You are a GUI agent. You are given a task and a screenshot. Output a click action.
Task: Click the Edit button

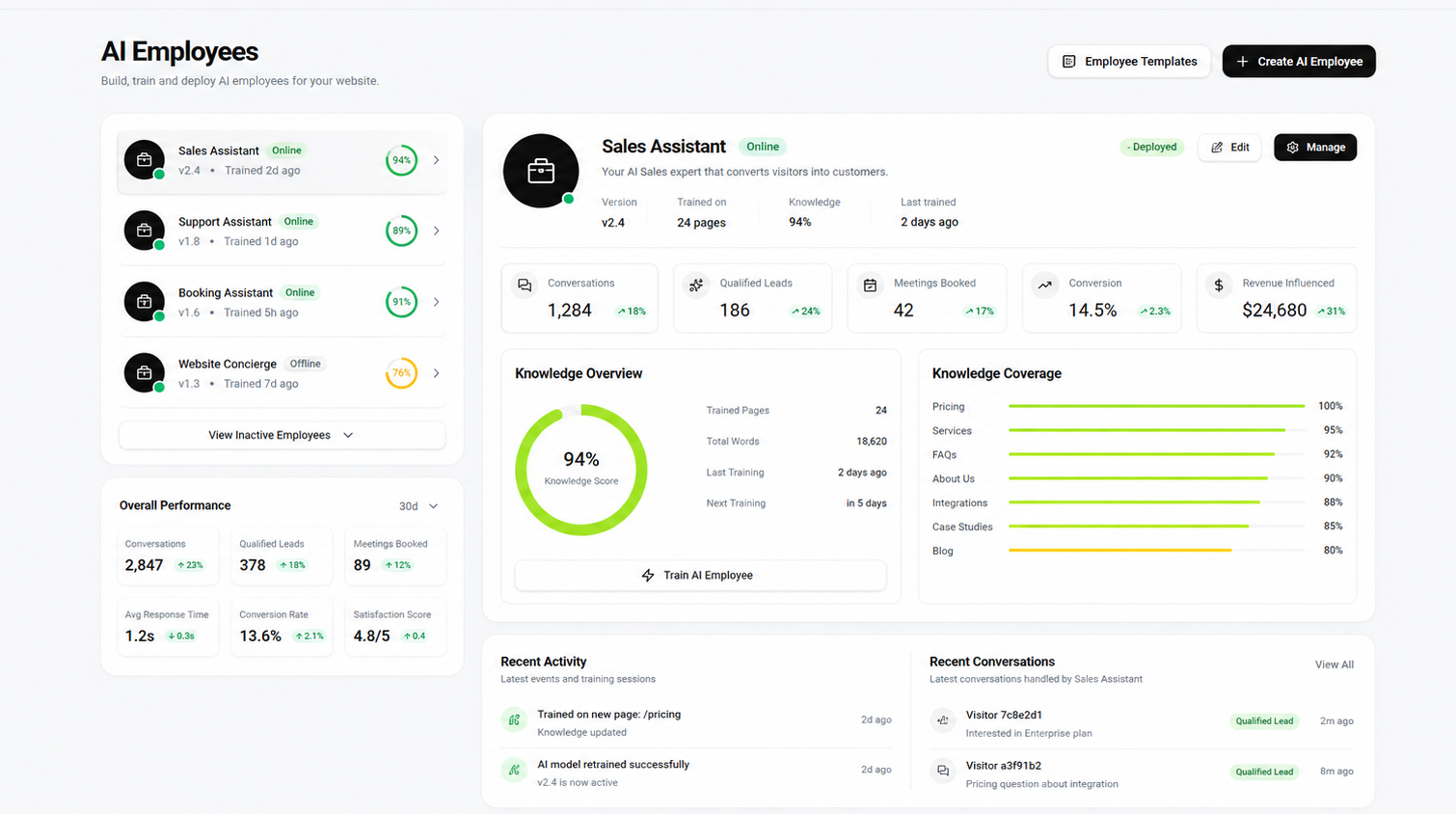(1229, 148)
